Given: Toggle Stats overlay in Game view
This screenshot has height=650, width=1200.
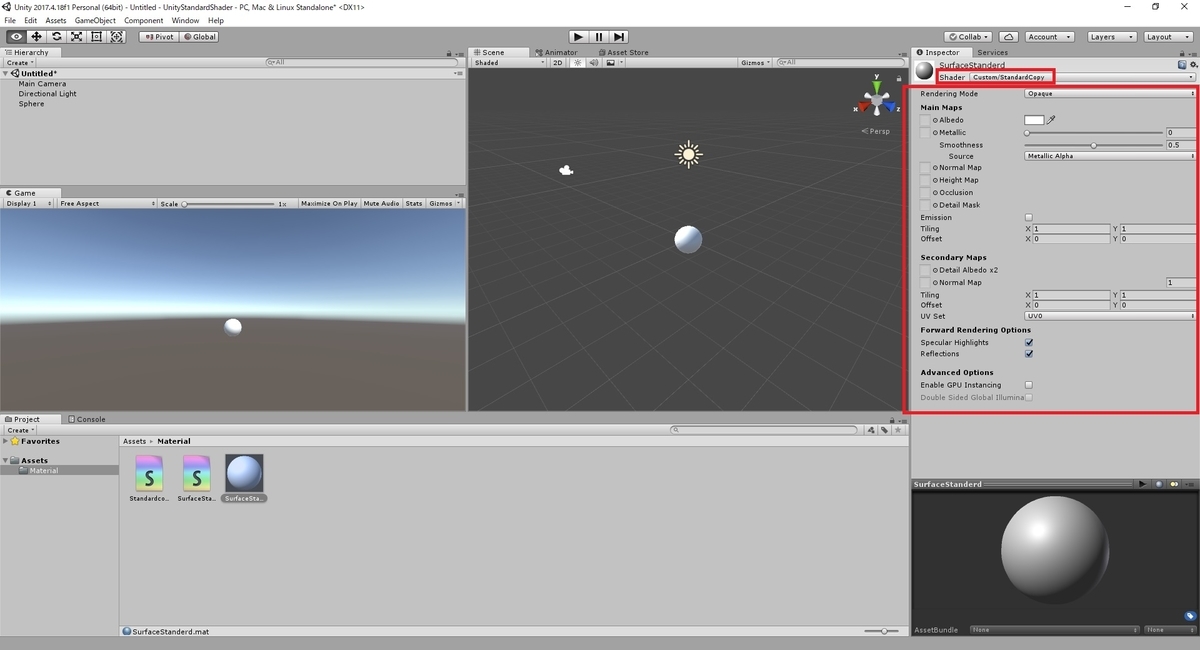Looking at the screenshot, I should tap(414, 203).
